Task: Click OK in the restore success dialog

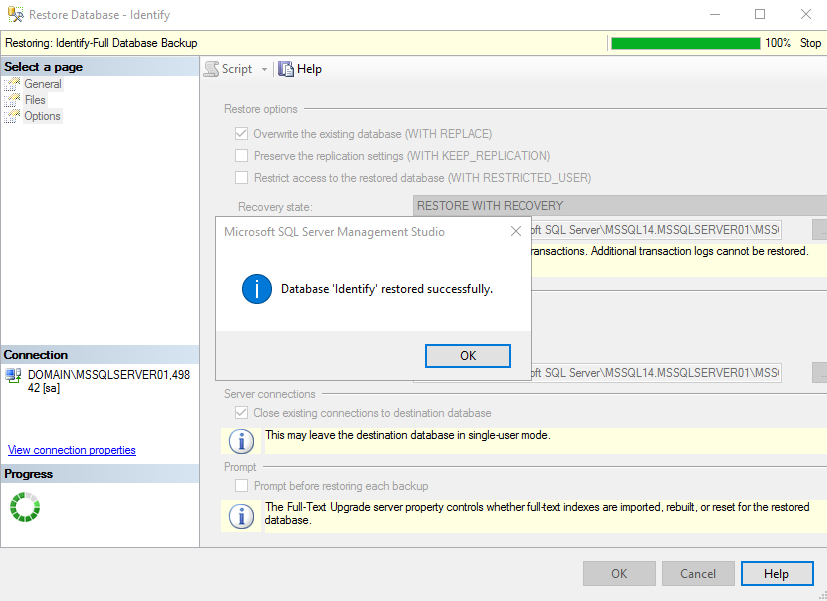Action: [x=468, y=356]
